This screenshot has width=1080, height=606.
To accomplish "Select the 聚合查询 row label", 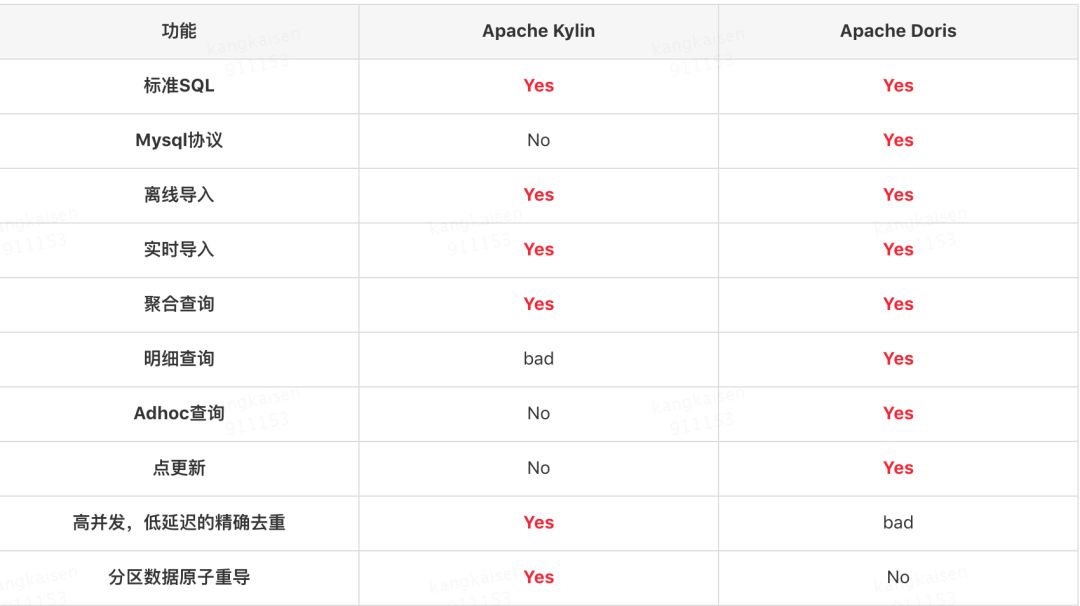I will (x=179, y=304).
